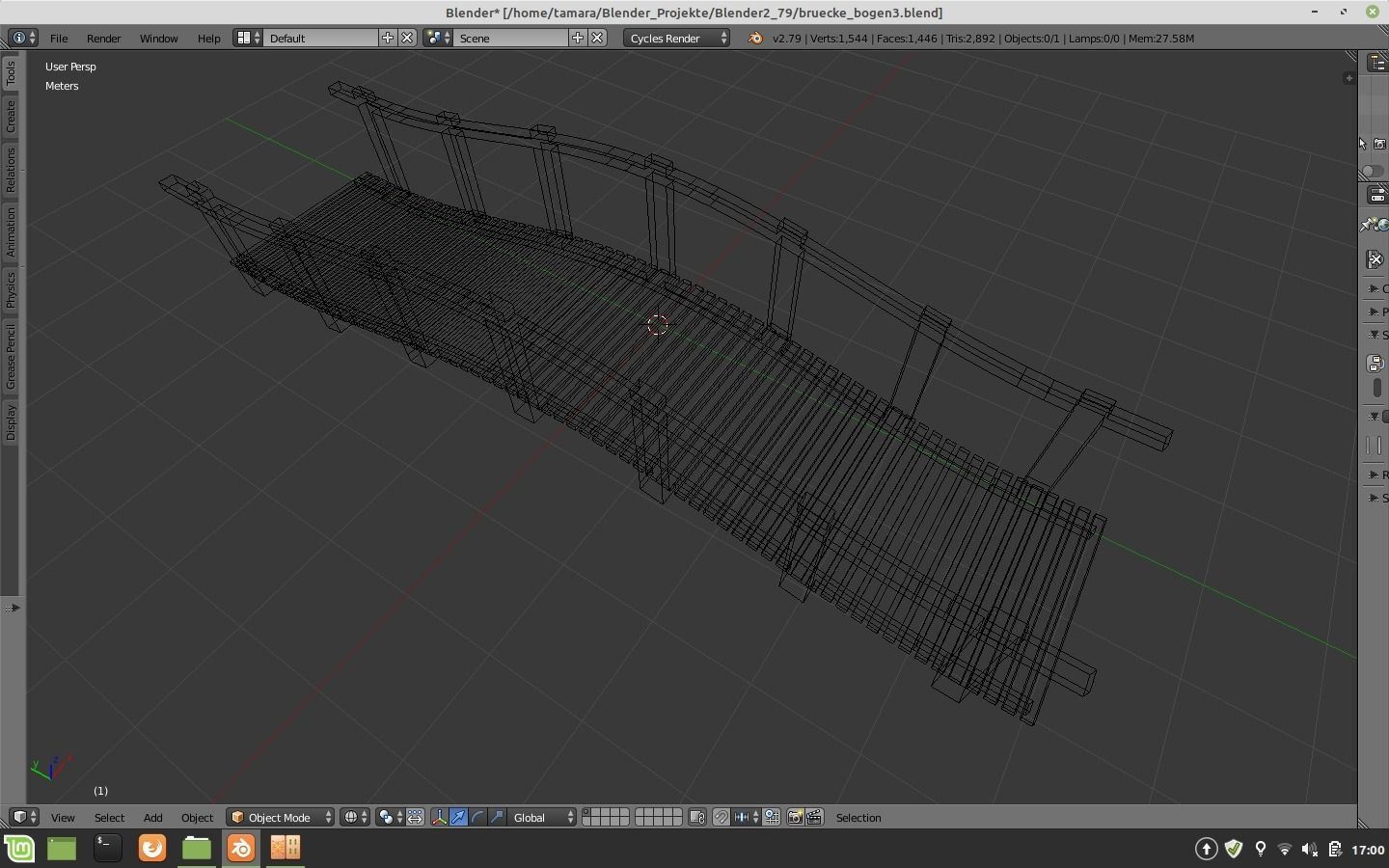Open the scene browser icon
Viewport: 1389px width, 868px height.
[x=438, y=38]
